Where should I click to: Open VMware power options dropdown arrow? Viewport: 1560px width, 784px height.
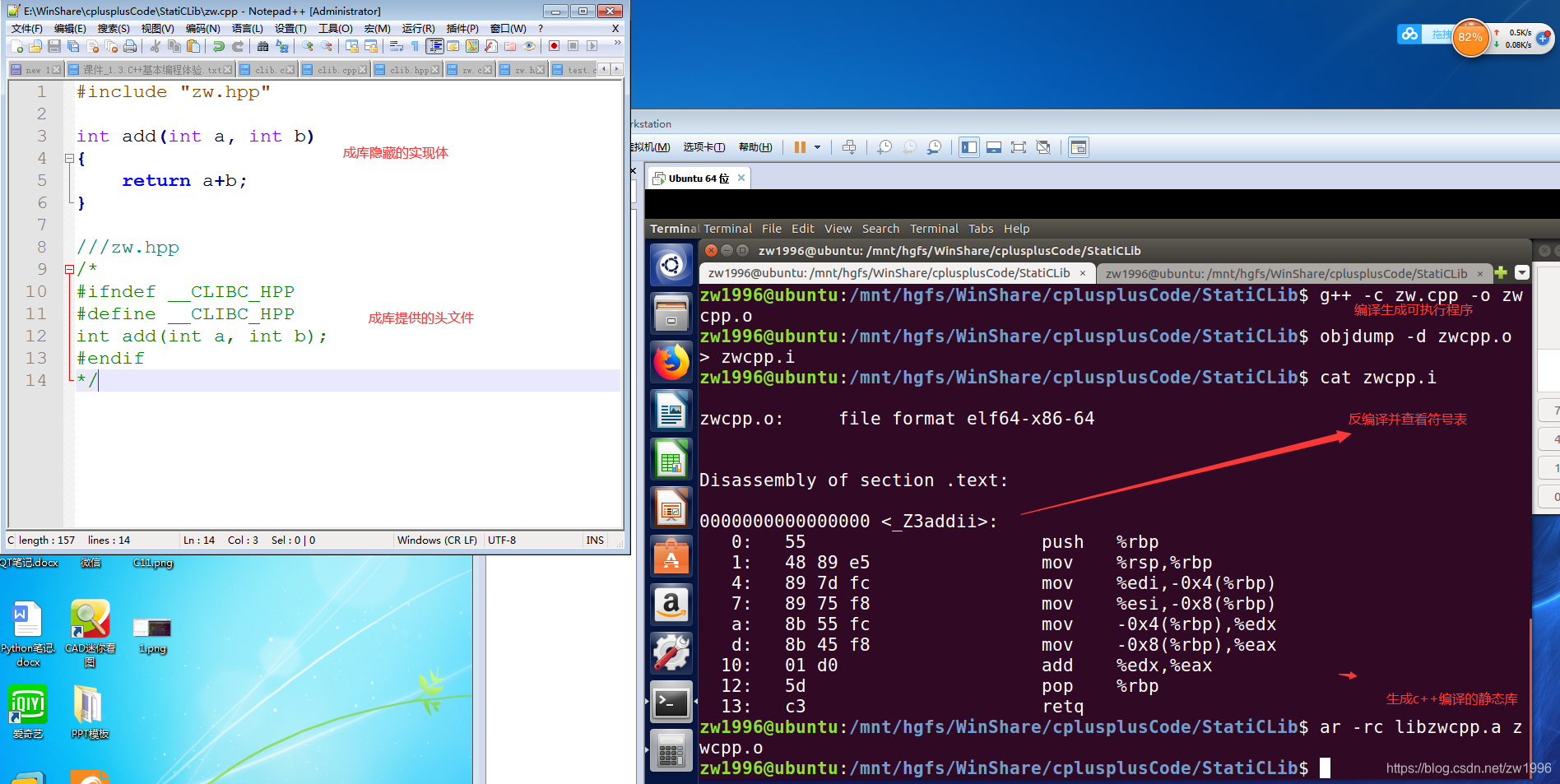(817, 147)
